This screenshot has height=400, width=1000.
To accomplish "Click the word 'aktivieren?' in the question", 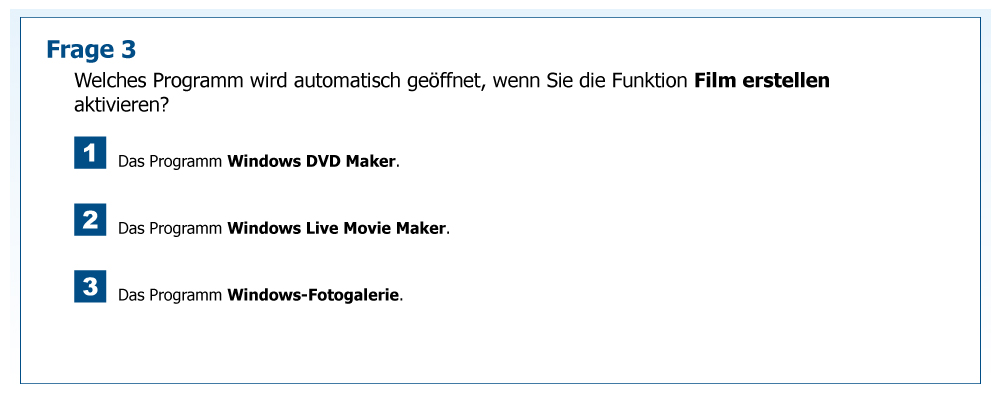I will (x=121, y=103).
